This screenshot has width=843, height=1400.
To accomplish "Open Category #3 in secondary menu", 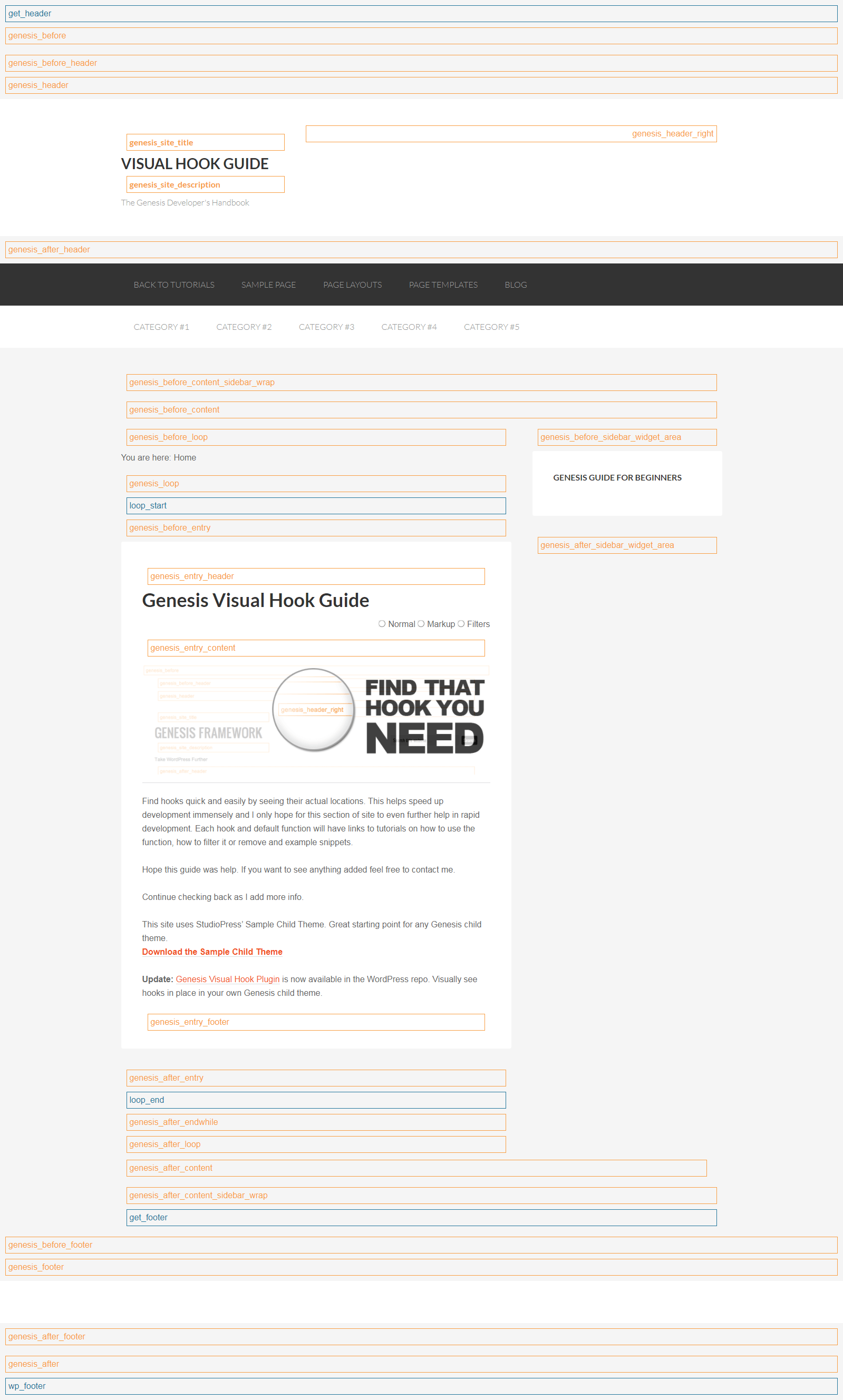I will (327, 327).
